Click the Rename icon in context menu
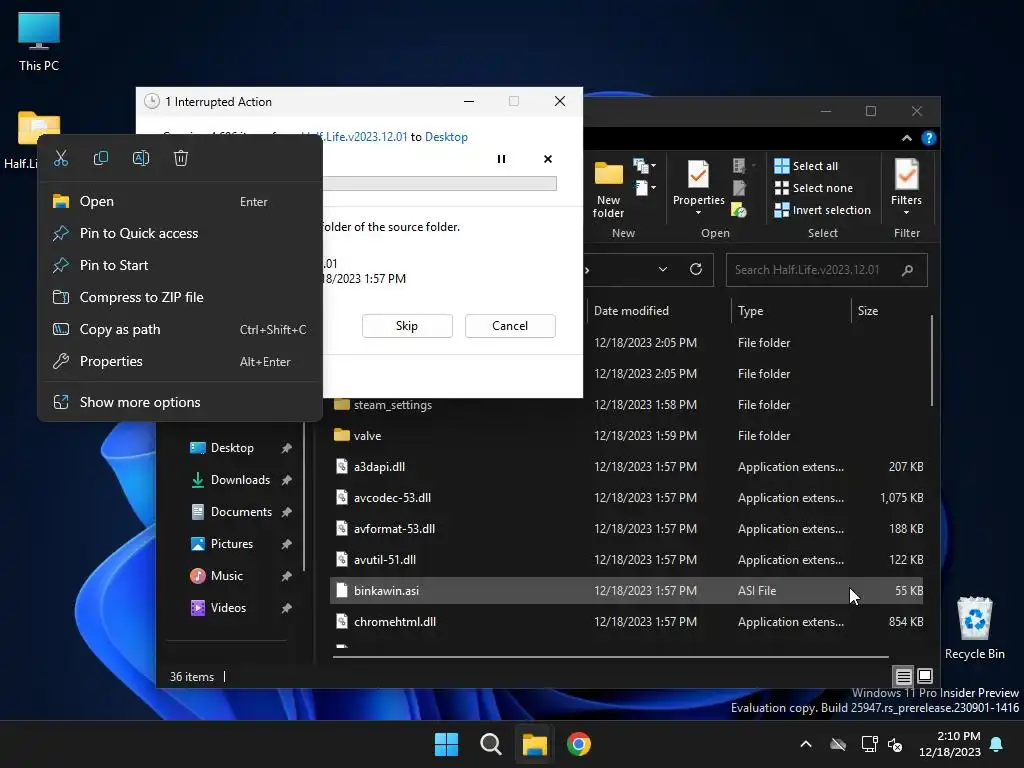Image resolution: width=1024 pixels, height=768 pixels. [x=141, y=158]
